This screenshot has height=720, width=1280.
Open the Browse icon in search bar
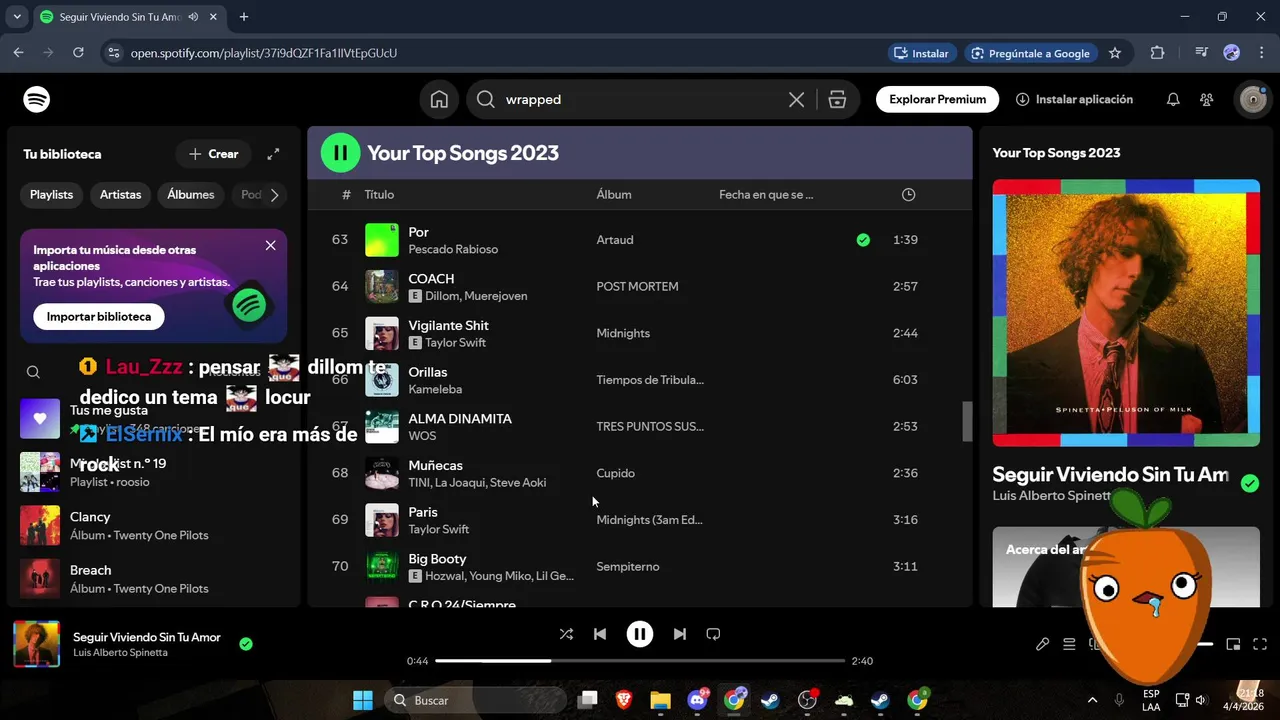837,99
